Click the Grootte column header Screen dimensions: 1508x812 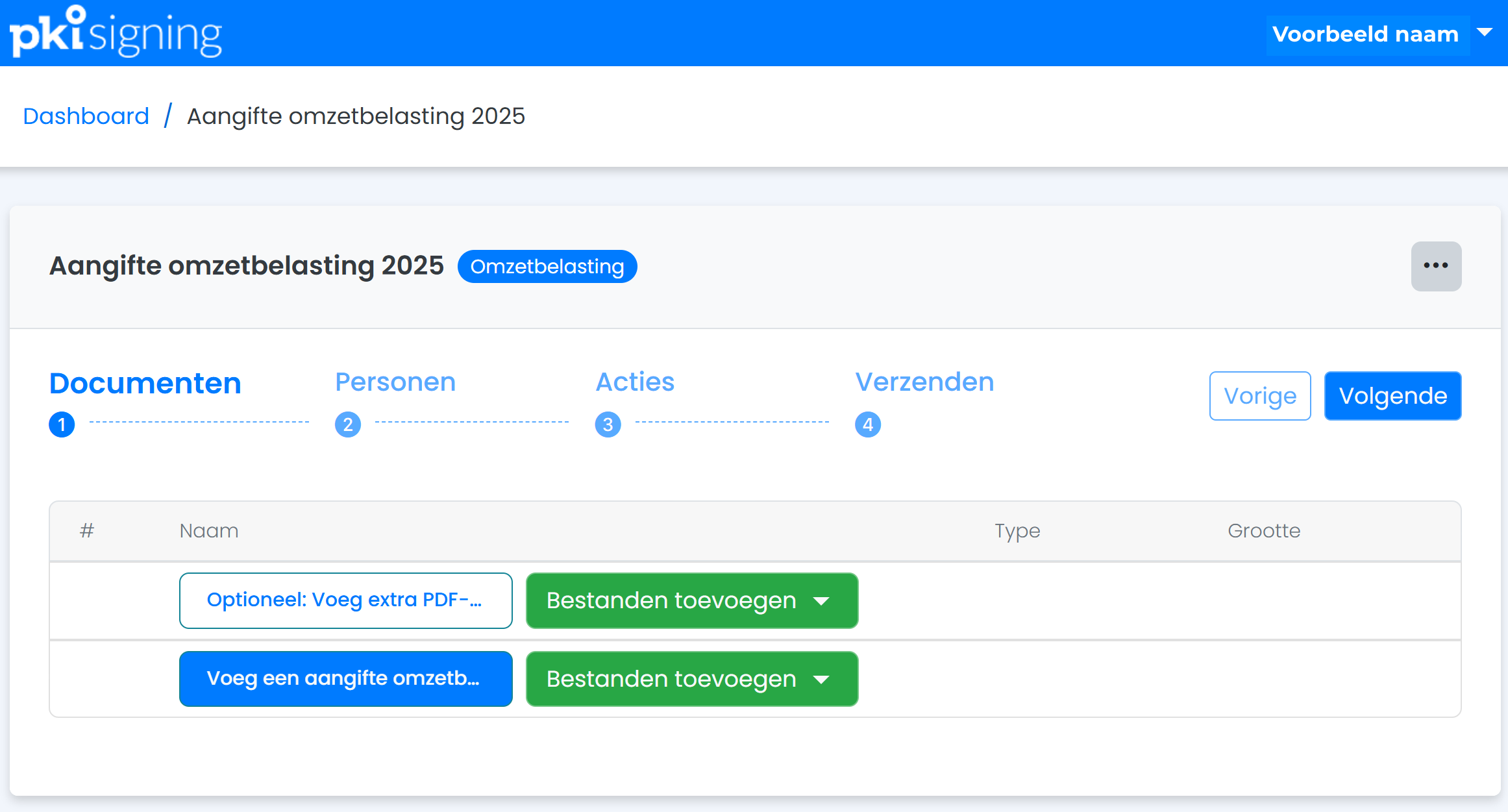pyautogui.click(x=1264, y=531)
